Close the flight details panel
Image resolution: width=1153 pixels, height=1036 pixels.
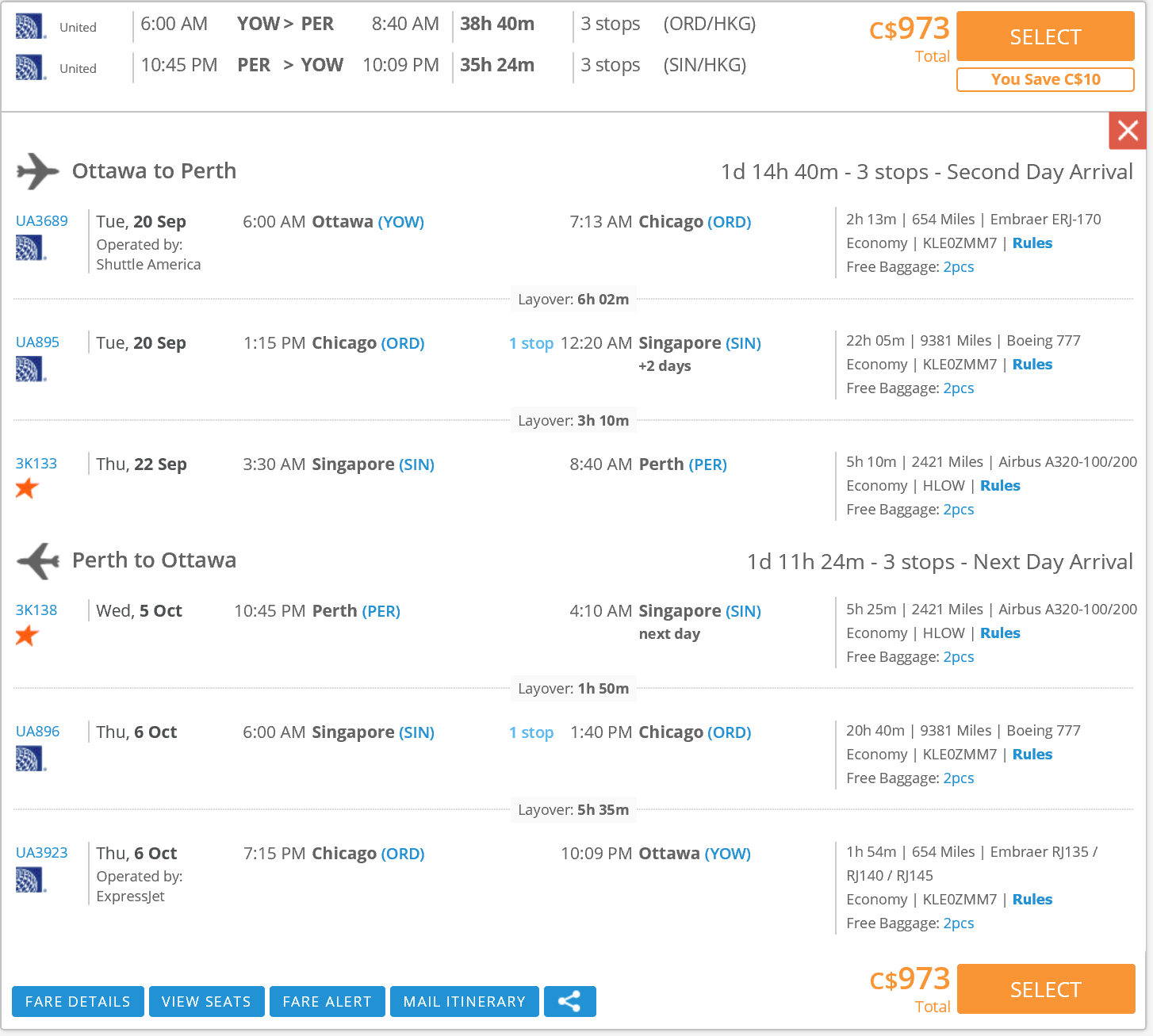(1128, 131)
